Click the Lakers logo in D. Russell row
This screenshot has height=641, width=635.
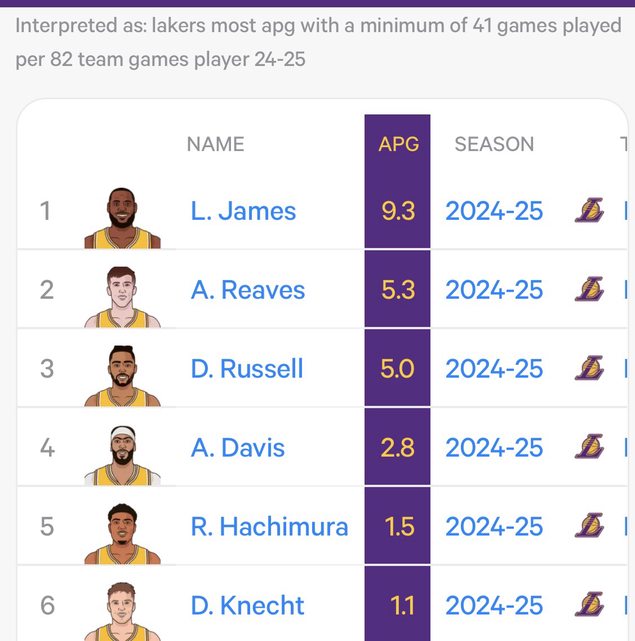(x=589, y=369)
